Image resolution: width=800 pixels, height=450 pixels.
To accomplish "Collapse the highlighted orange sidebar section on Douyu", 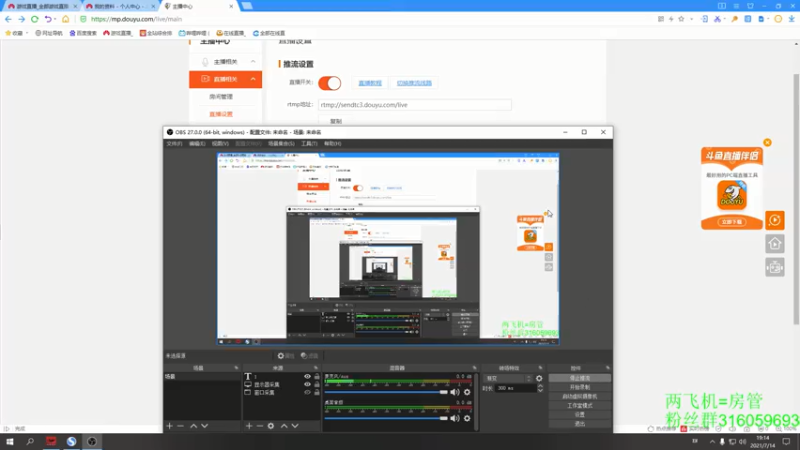I will point(253,79).
